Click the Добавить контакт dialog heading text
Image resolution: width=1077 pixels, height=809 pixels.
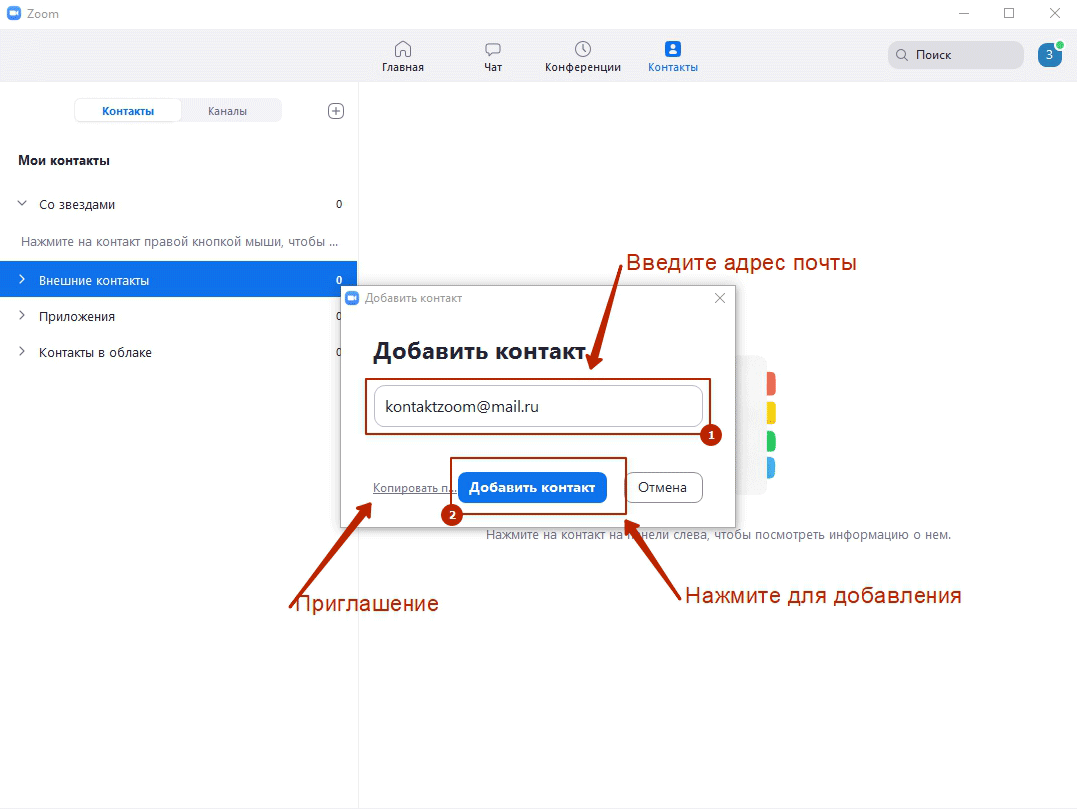click(x=479, y=351)
